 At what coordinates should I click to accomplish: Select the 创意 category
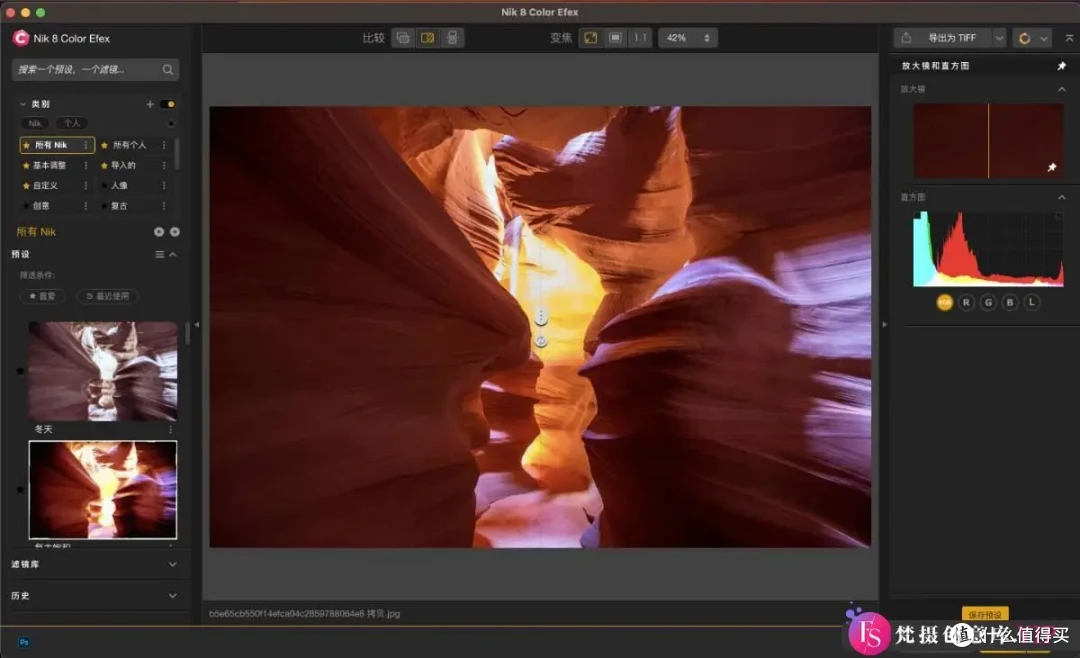point(41,206)
